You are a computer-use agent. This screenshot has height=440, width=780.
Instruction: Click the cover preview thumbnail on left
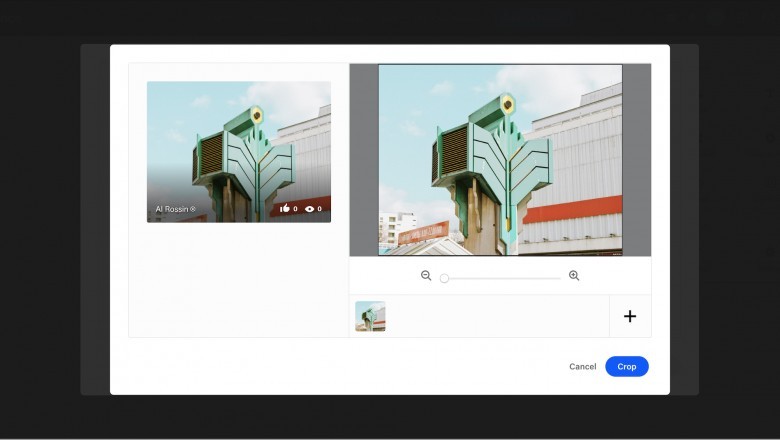point(238,140)
